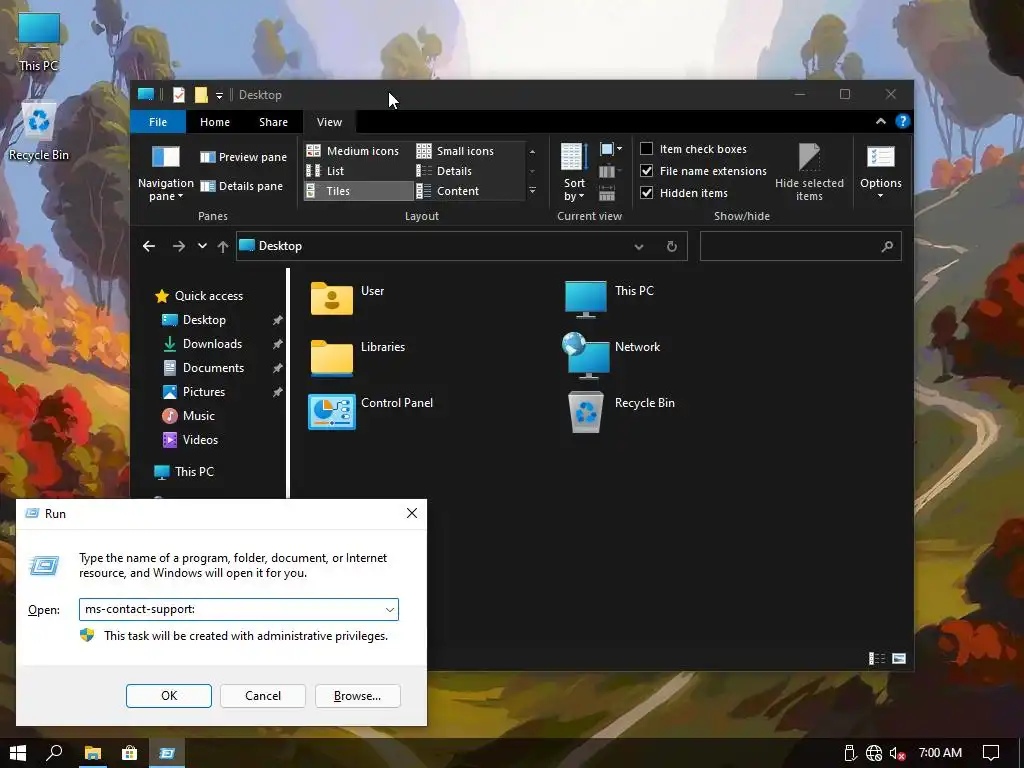The image size is (1024, 768).
Task: Open the Windows Start menu
Action: [x=18, y=753]
